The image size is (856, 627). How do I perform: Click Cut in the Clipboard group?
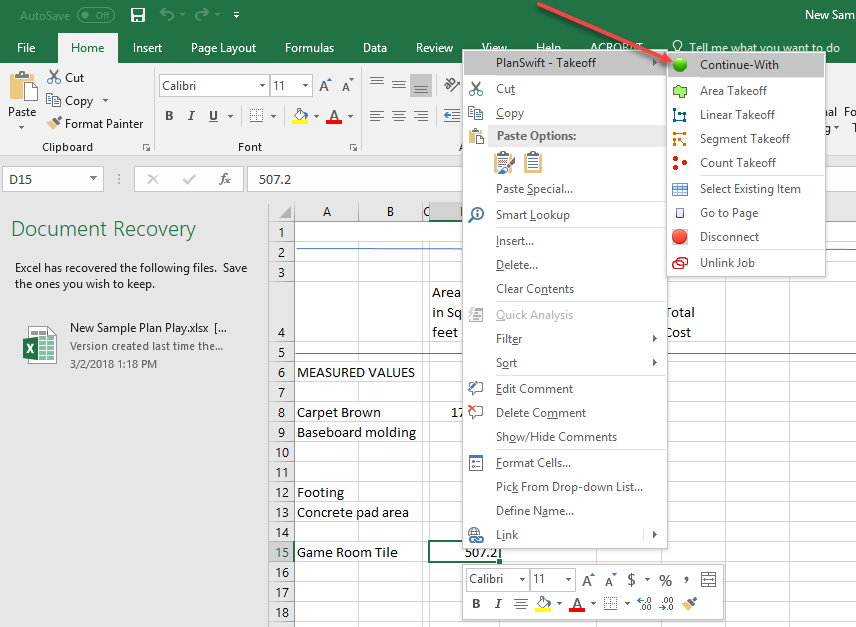[x=66, y=77]
